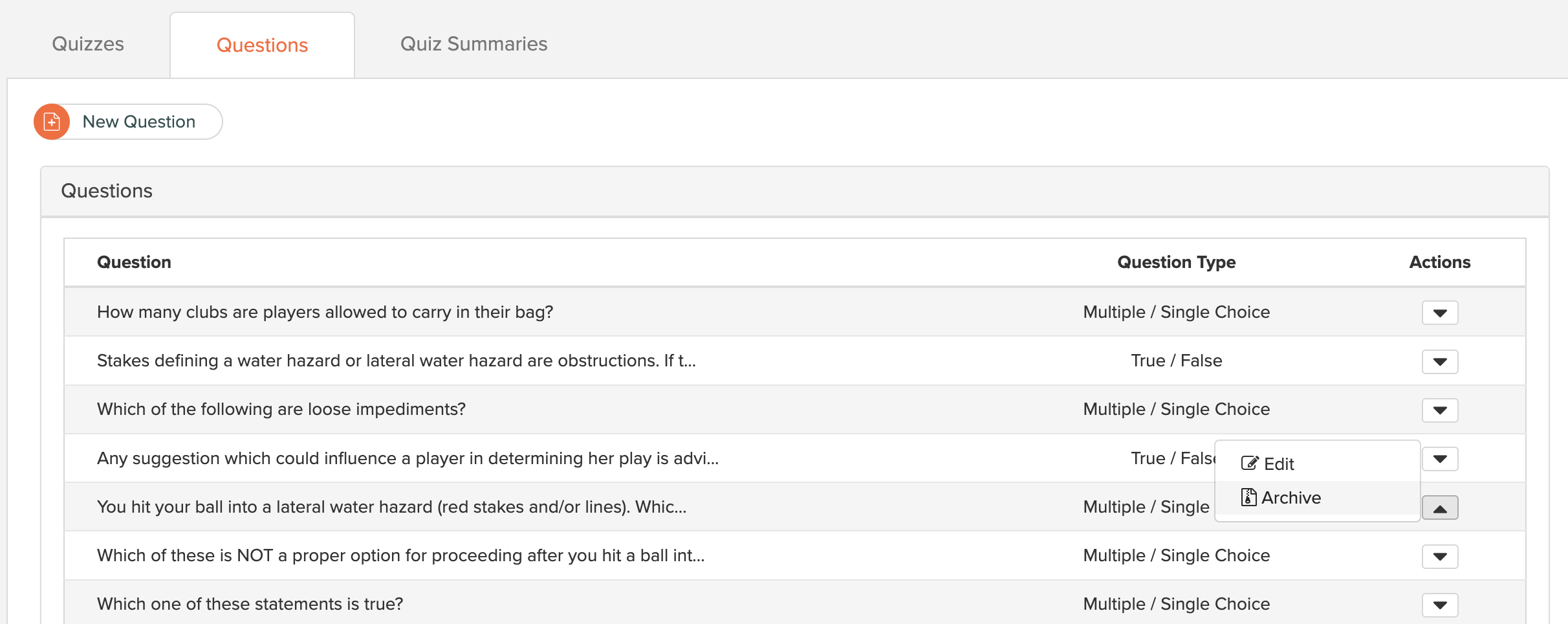Select the lateral water hazard question row
This screenshot has width=1568, height=624.
pos(795,507)
